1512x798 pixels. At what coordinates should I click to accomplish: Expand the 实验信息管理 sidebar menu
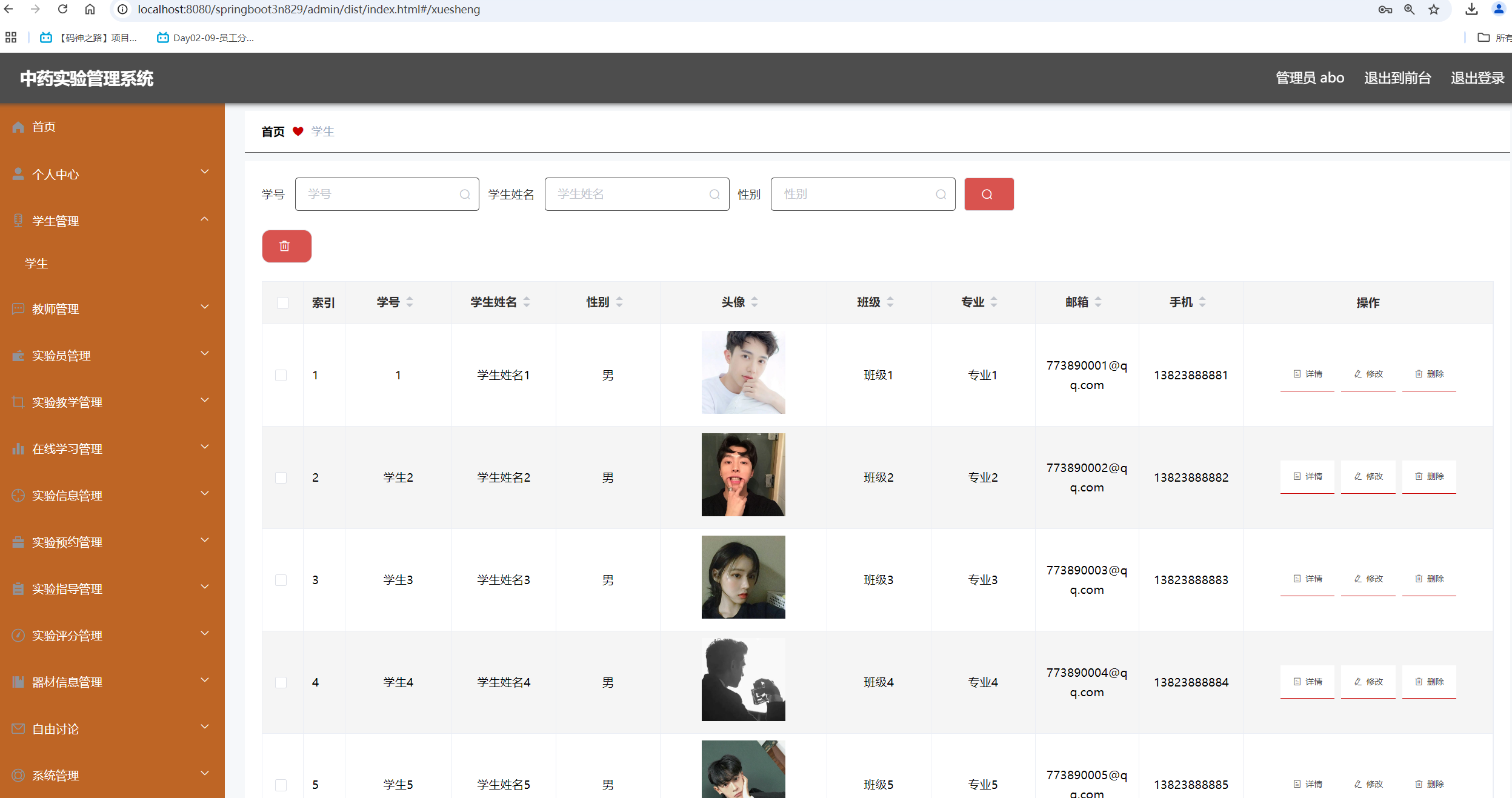(x=112, y=496)
